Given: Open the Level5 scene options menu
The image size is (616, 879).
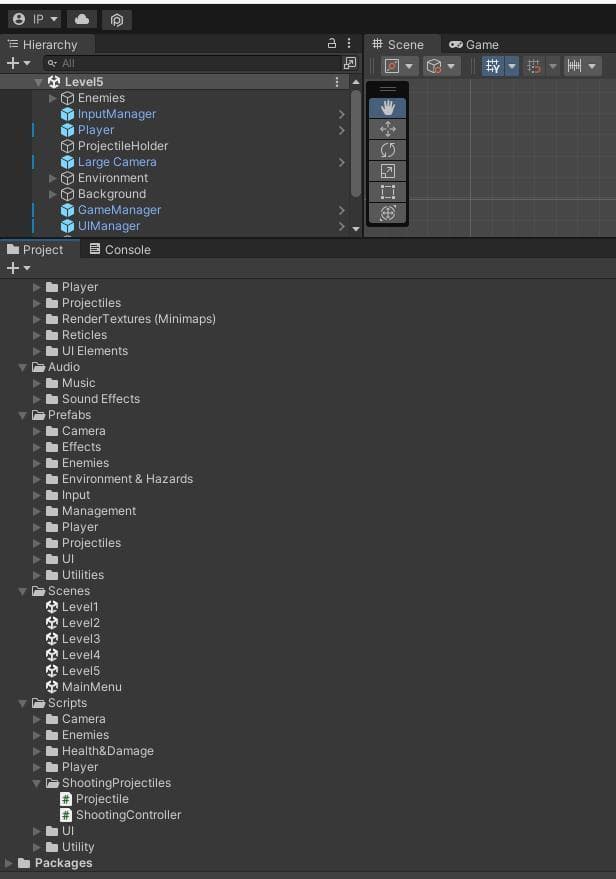Looking at the screenshot, I should 337,82.
